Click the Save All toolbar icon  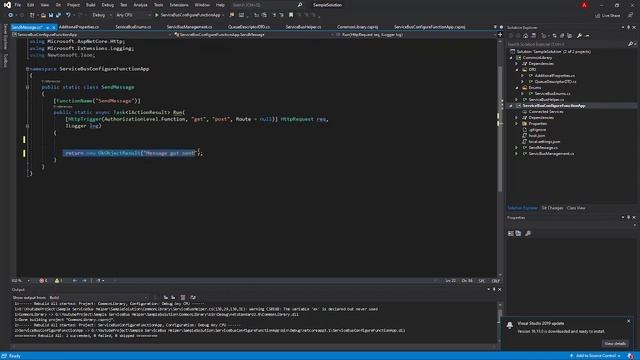click(x=58, y=15)
